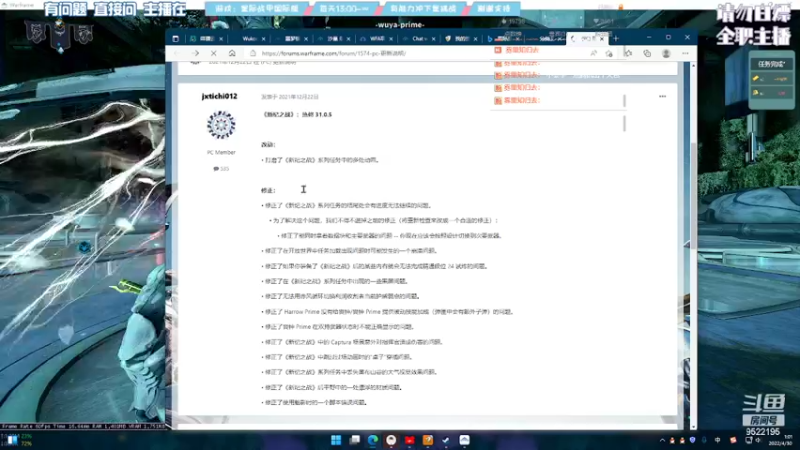Open Task View on taskbar
This screenshot has width=800, height=450.
355,440
